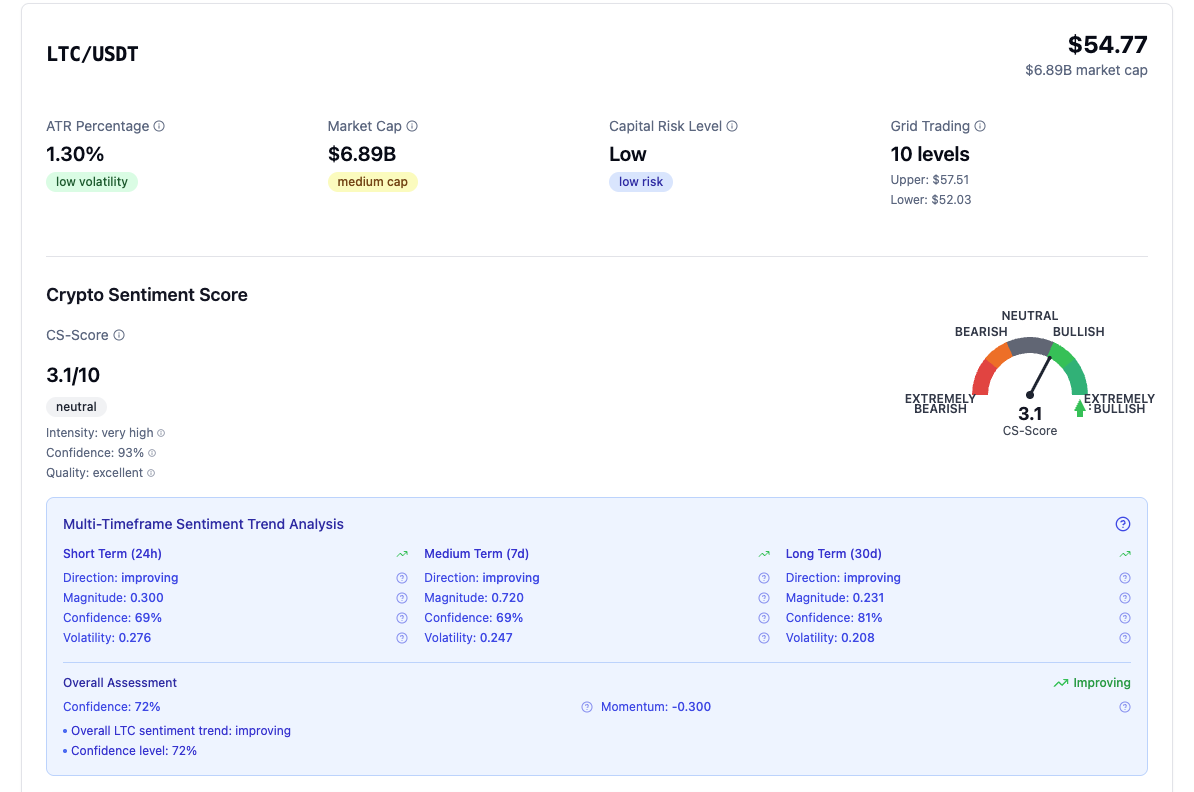Click help icon for Volatility 0.276
The height and width of the screenshot is (792, 1194).
402,638
